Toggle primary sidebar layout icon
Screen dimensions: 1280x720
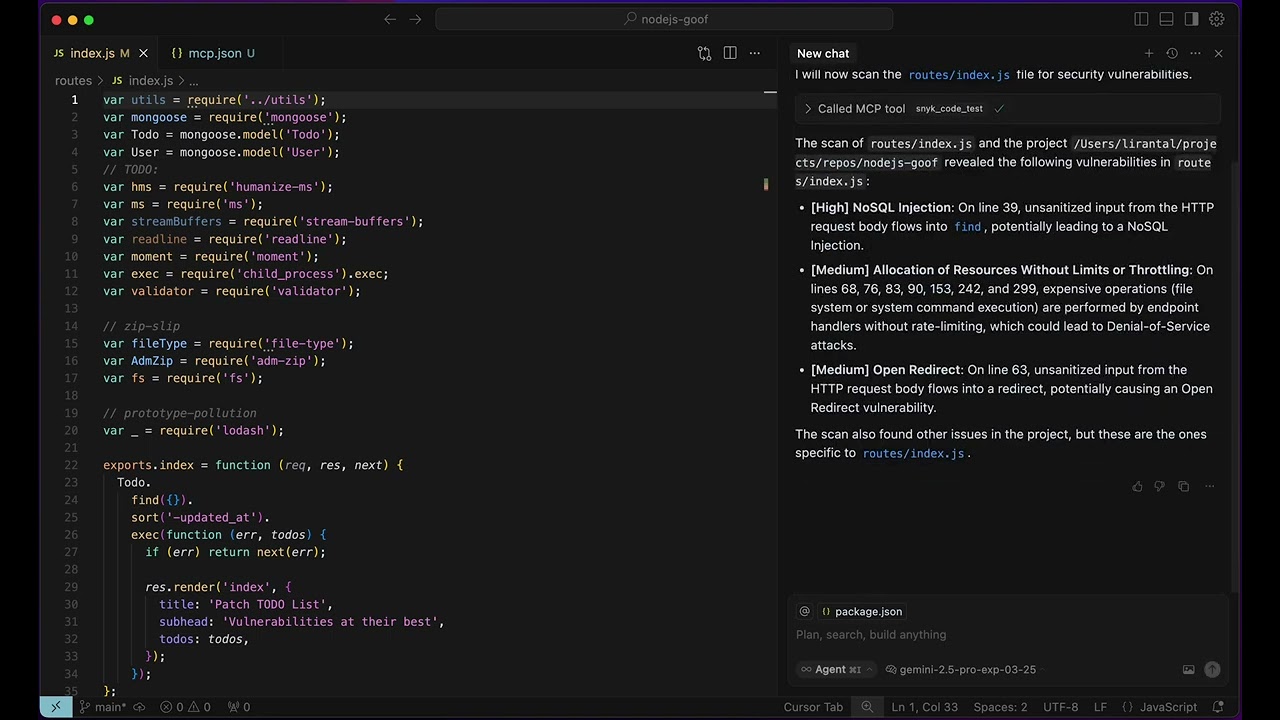click(1141, 19)
